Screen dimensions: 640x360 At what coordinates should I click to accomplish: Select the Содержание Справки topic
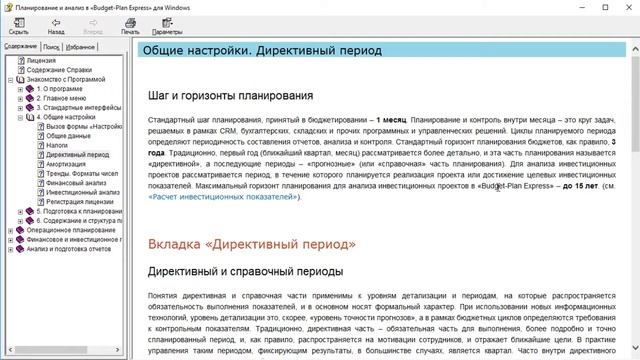(59, 70)
